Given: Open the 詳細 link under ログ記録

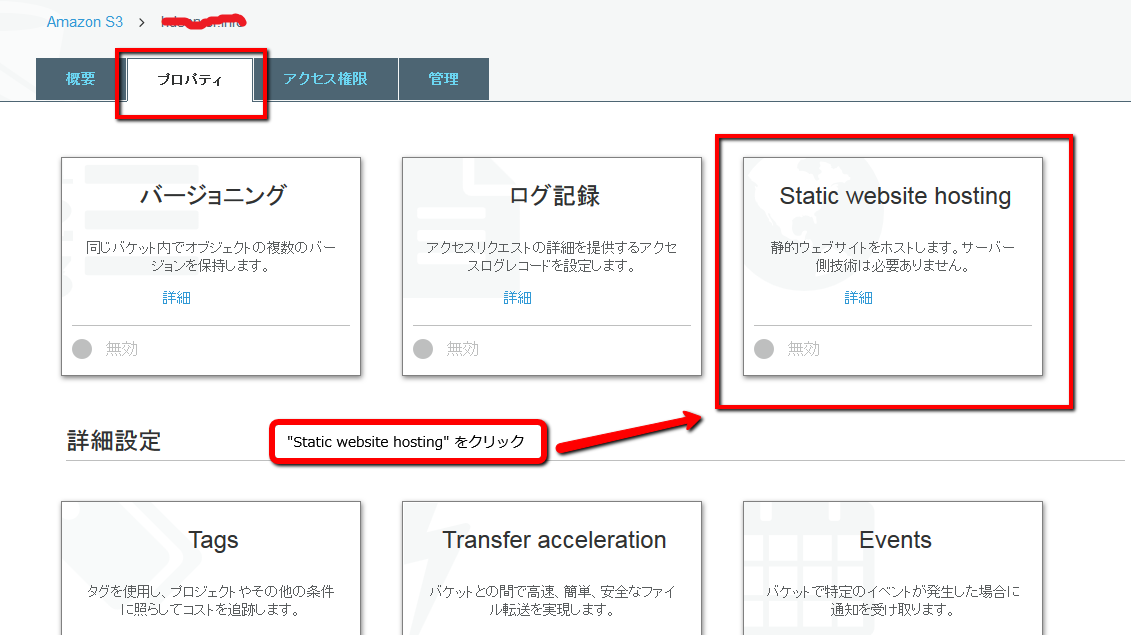Looking at the screenshot, I should click(x=517, y=298).
